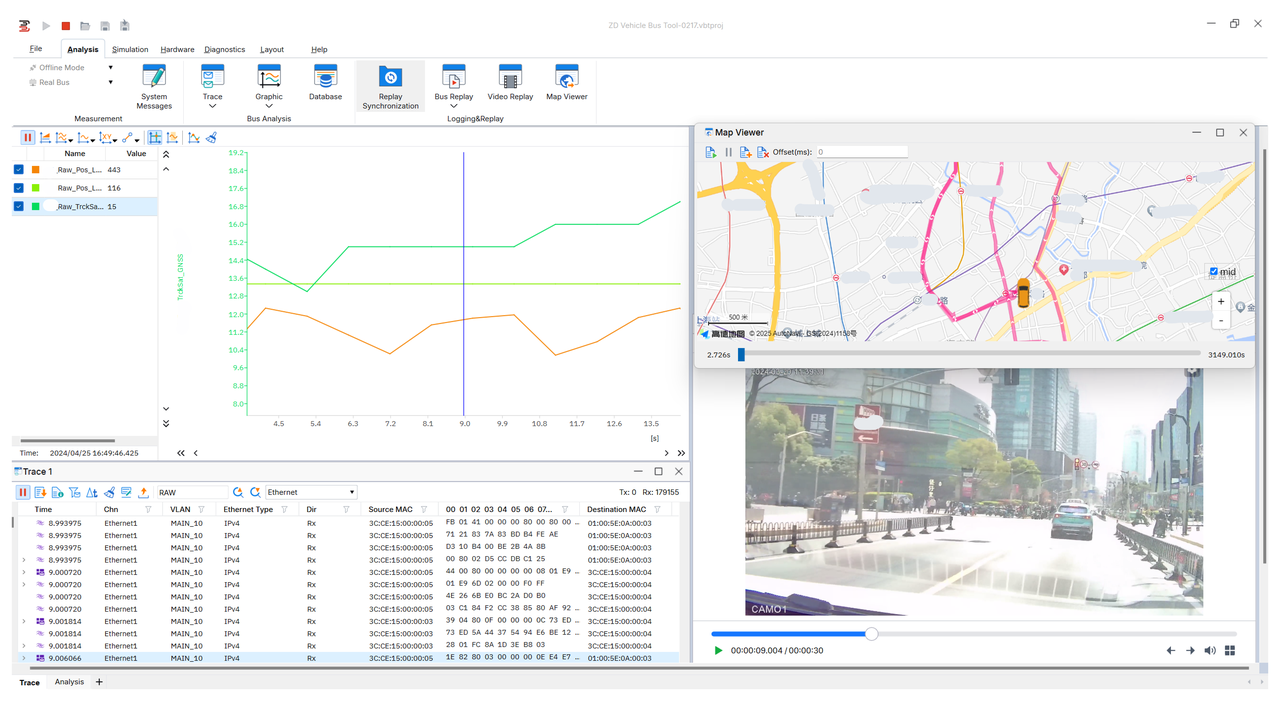This screenshot has height=701, width=1280.
Task: Toggle the first Raw_Pos_L signal checkbox
Action: (19, 170)
